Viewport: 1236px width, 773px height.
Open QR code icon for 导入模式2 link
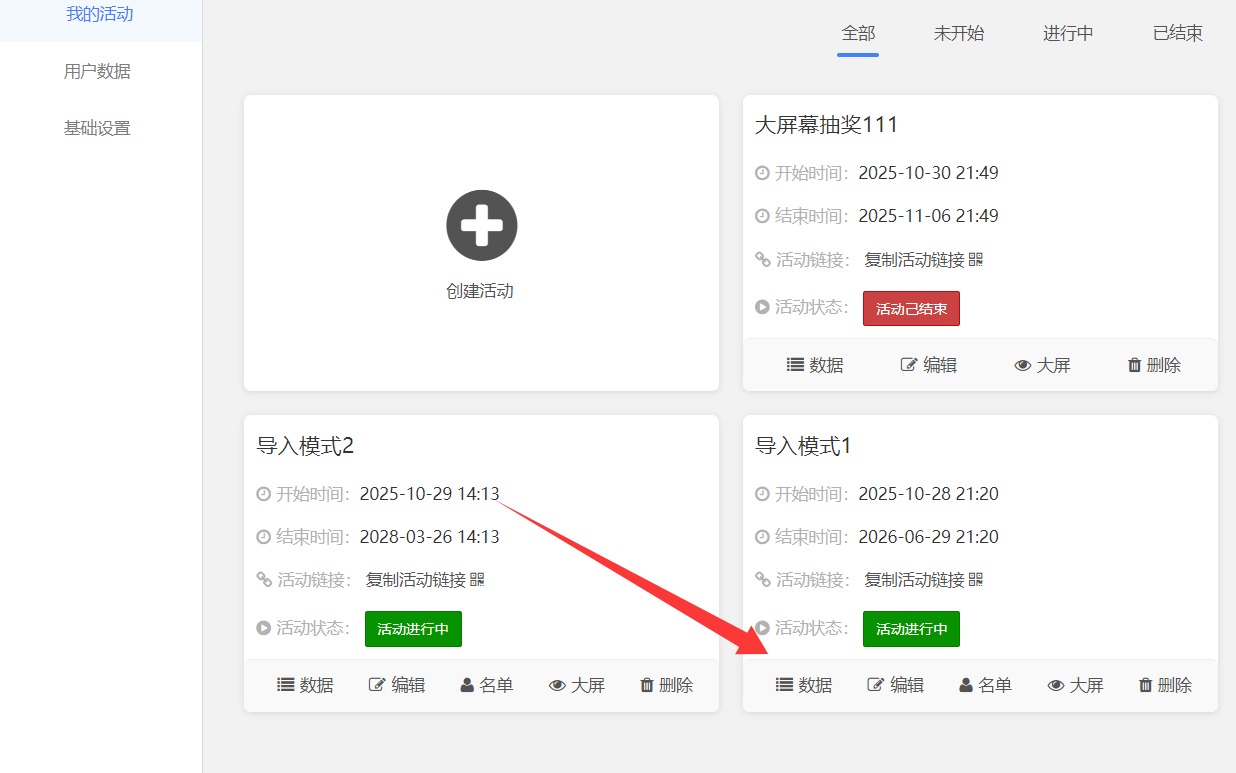477,580
